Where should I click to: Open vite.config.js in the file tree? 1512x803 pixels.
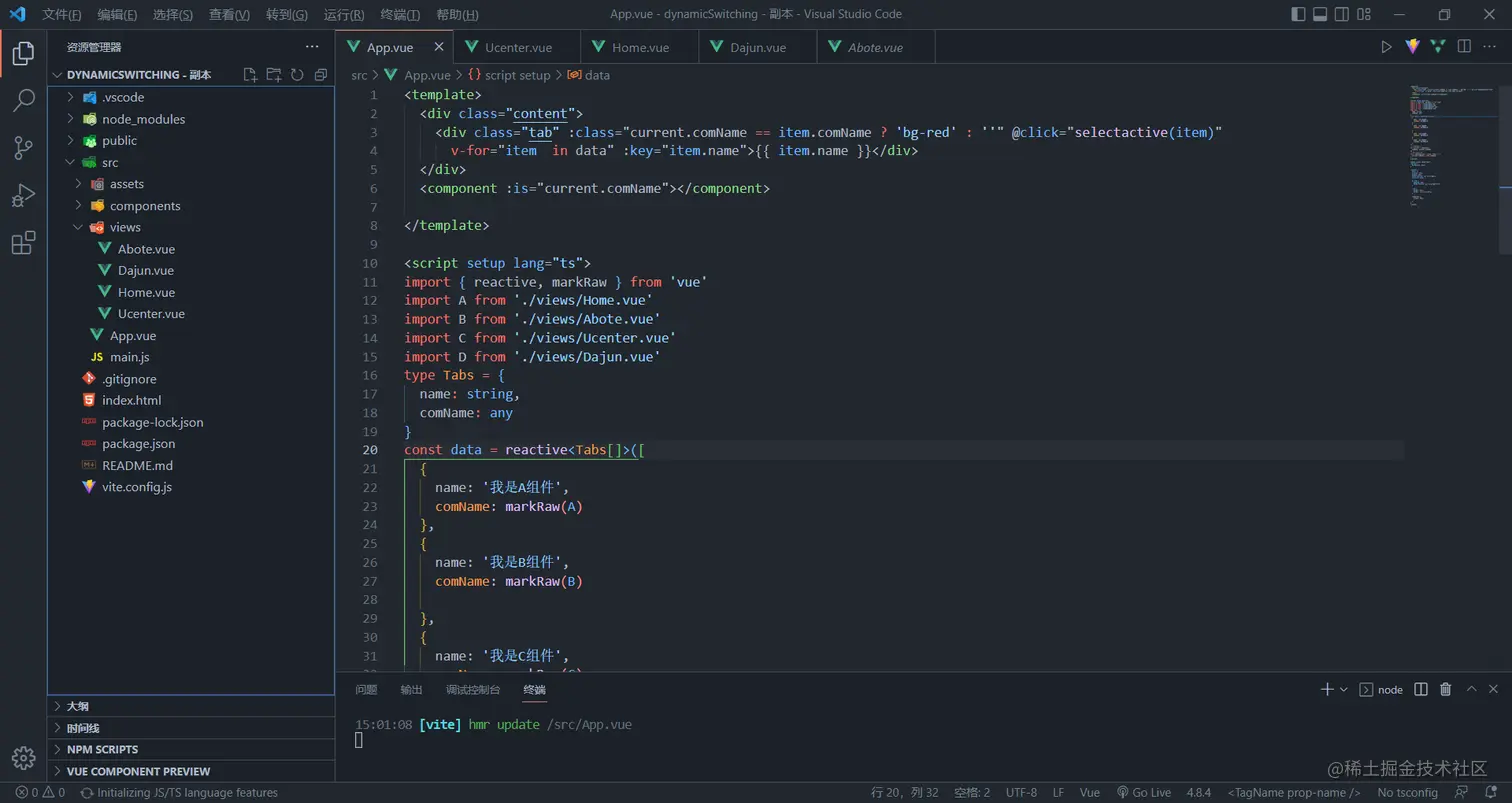[x=190, y=487]
